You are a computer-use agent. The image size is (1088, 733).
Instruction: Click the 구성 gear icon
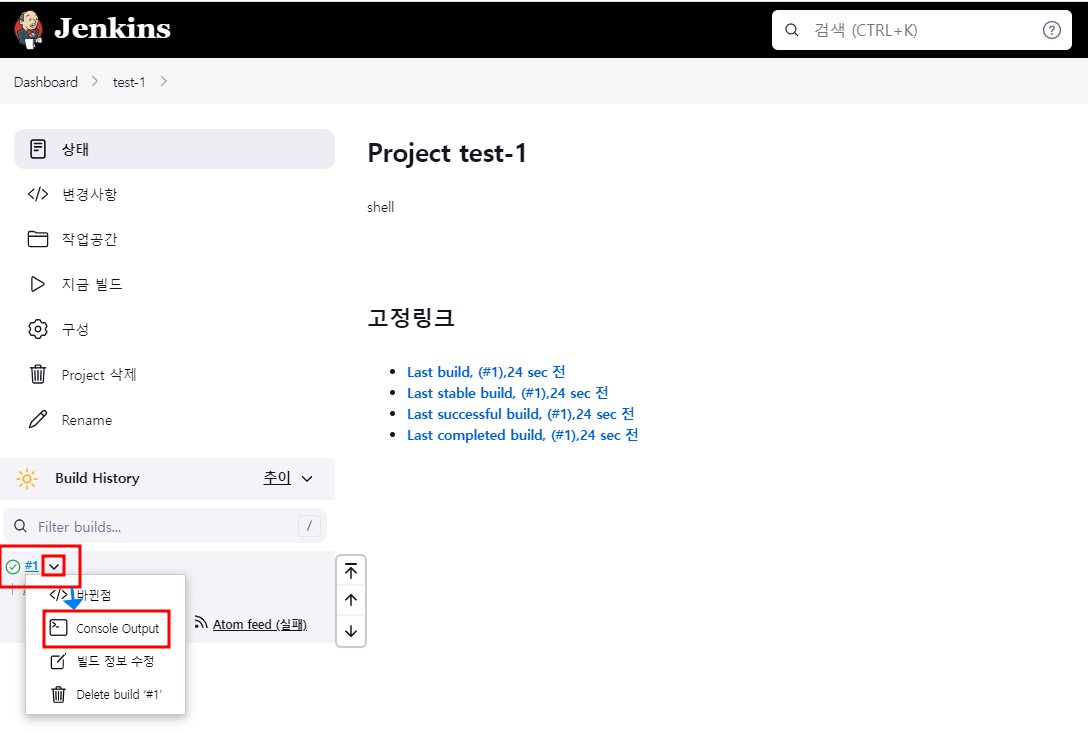(37, 329)
